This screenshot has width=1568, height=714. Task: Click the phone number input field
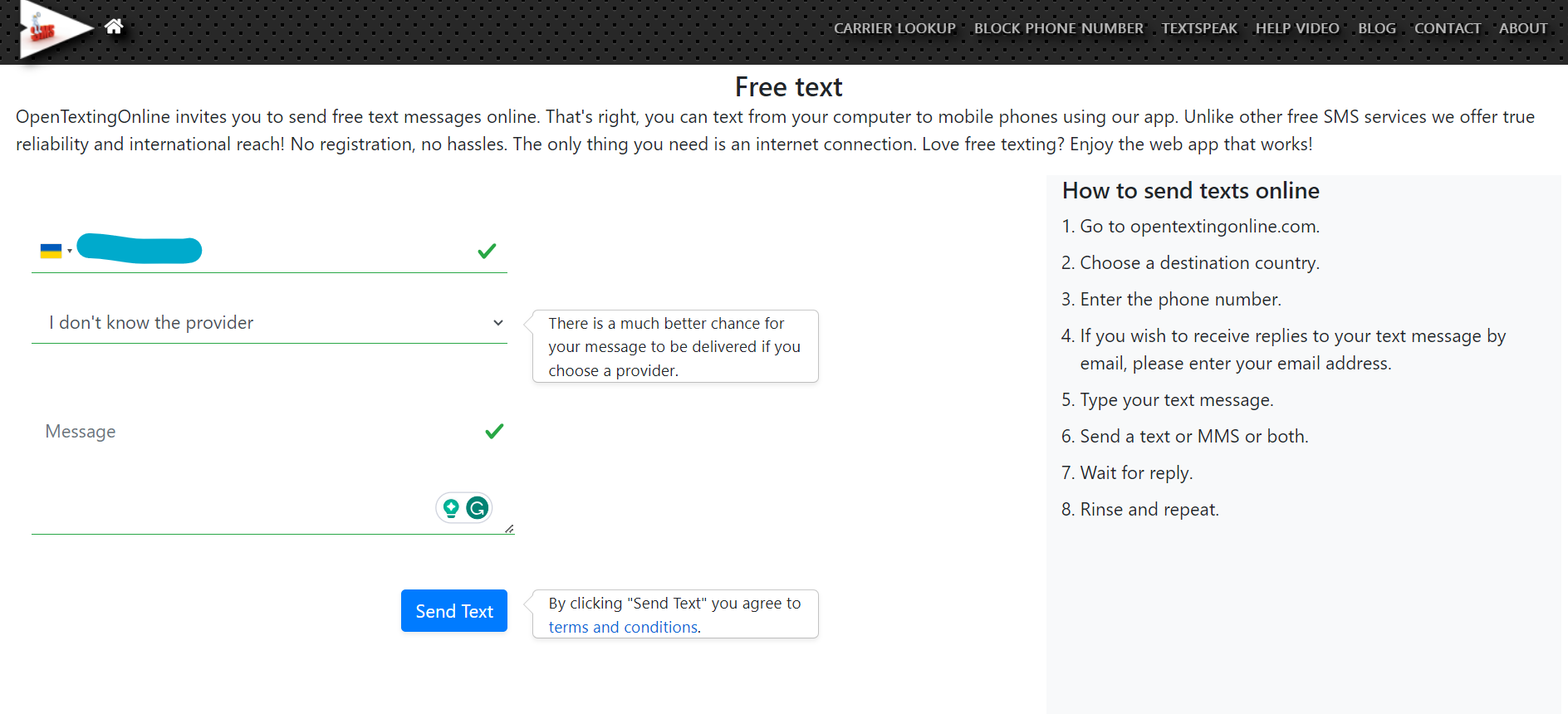274,251
